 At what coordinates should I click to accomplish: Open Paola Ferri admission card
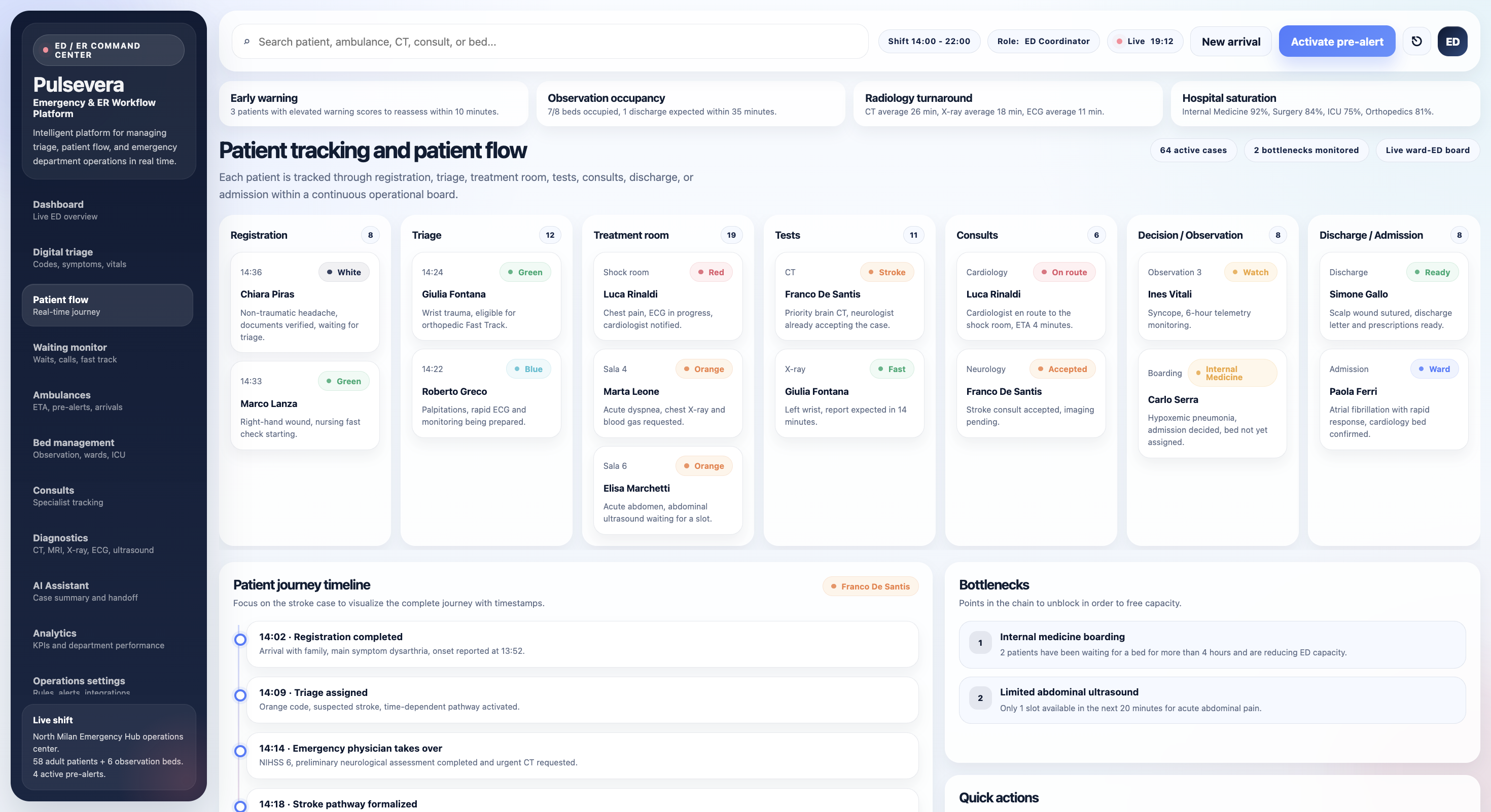[1394, 399]
